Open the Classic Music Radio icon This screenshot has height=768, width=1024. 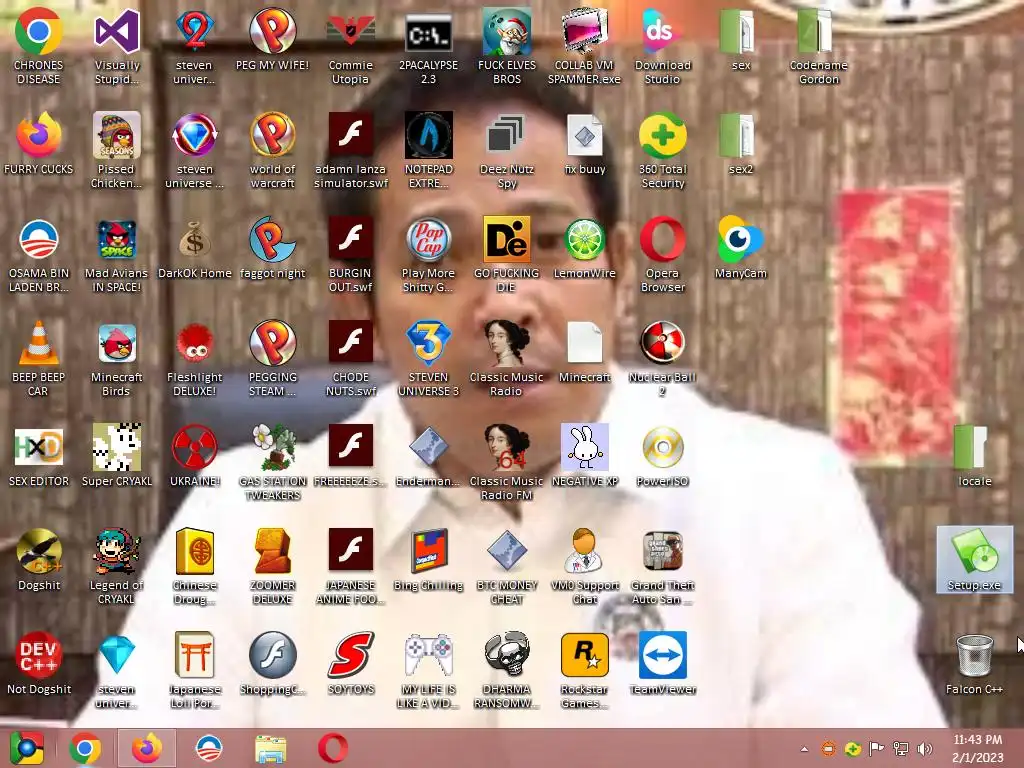[507, 358]
